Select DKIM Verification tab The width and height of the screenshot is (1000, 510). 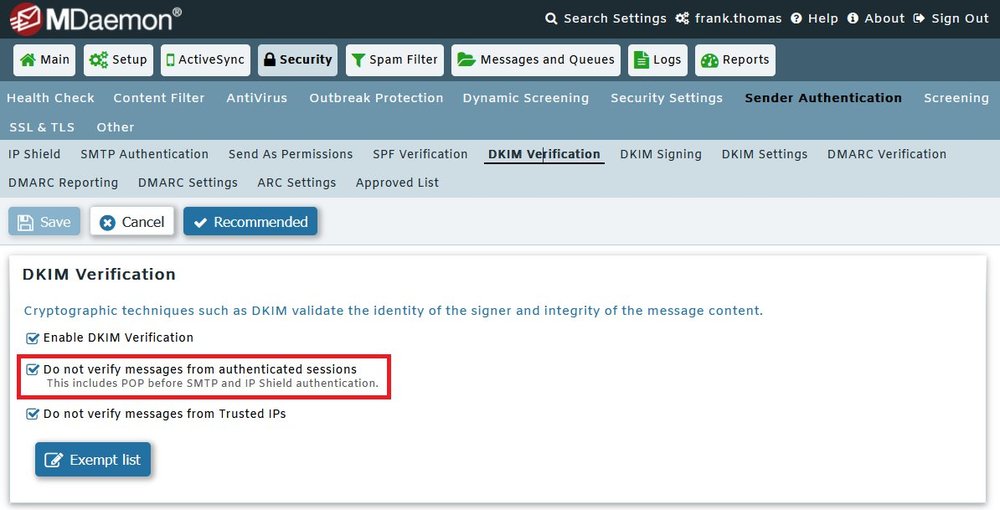544,154
